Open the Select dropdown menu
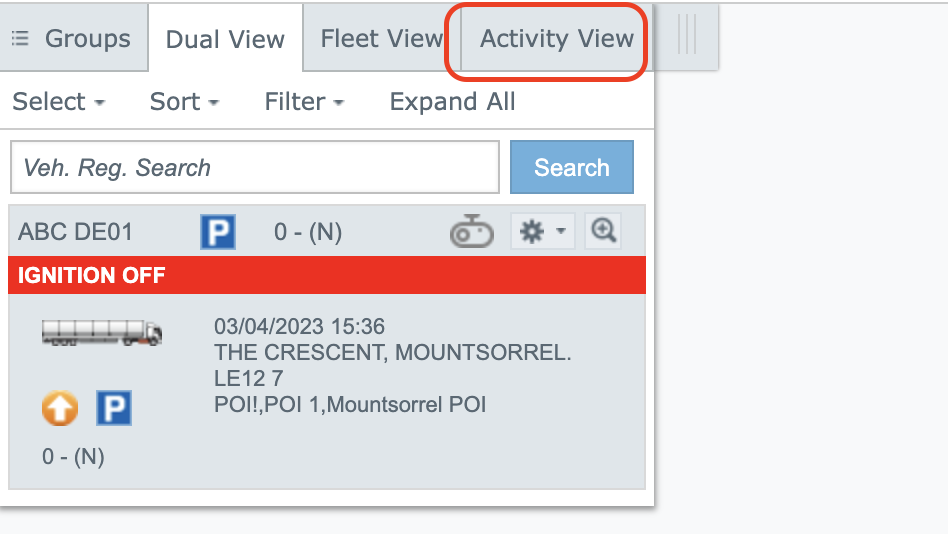The height and width of the screenshot is (534, 948). [59, 102]
